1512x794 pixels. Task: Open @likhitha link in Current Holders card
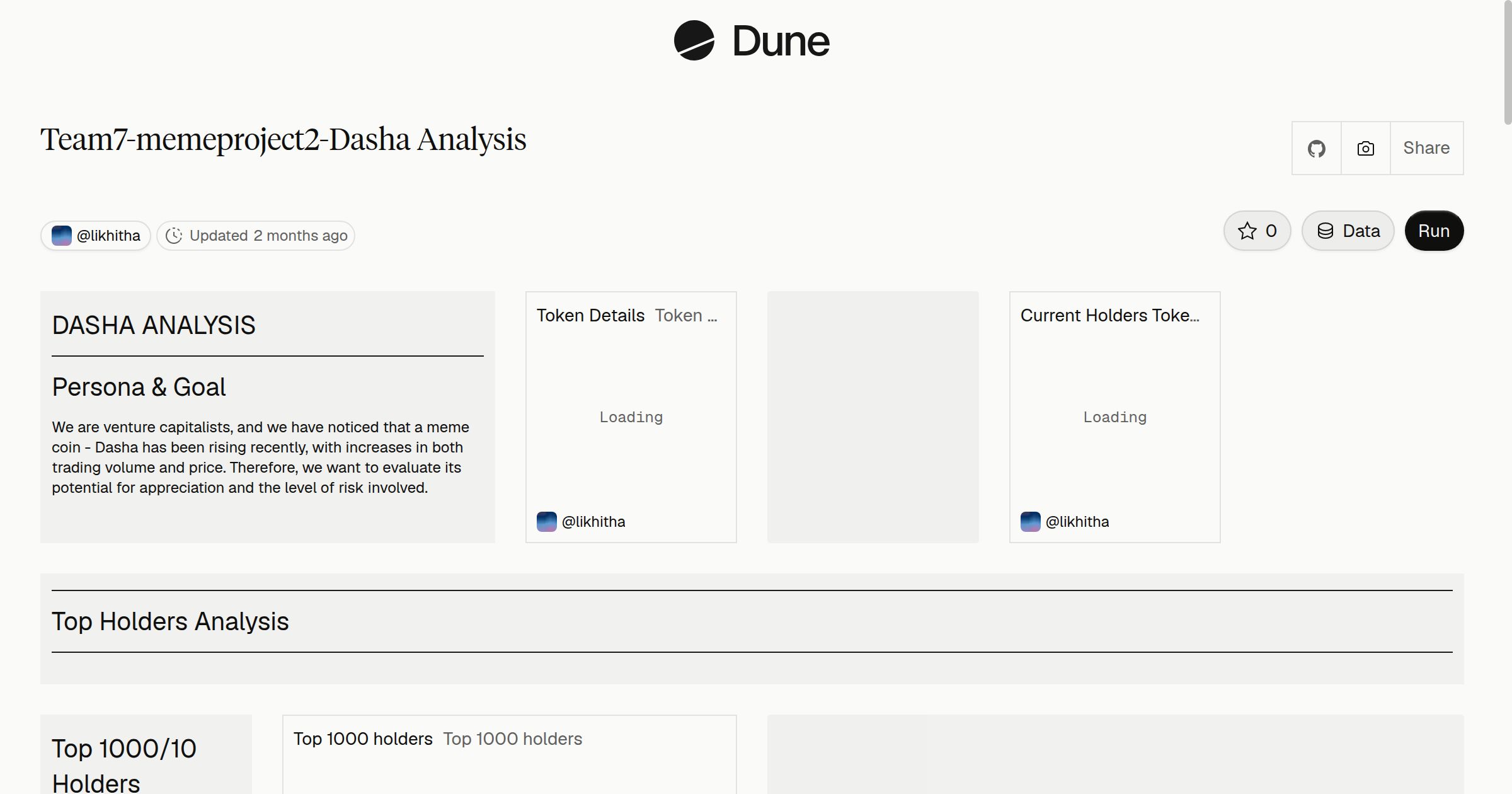(1077, 522)
